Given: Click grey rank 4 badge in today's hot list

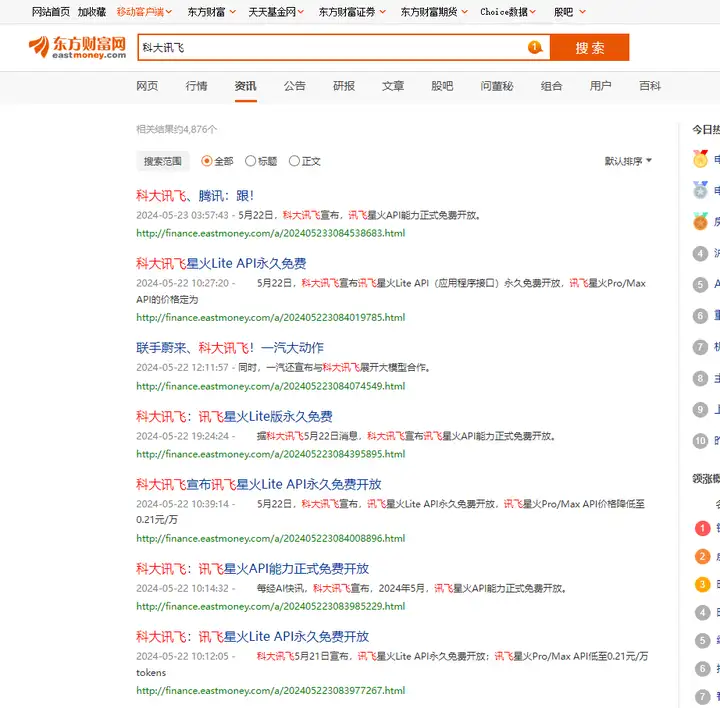Looking at the screenshot, I should click(x=700, y=253).
